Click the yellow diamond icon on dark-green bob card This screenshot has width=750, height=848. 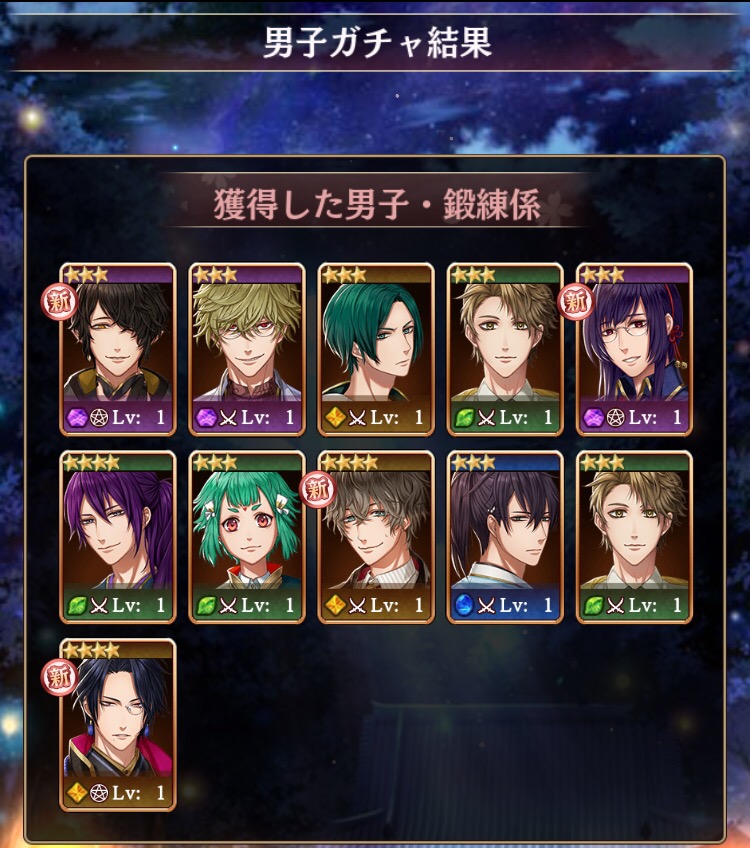pyautogui.click(x=334, y=418)
